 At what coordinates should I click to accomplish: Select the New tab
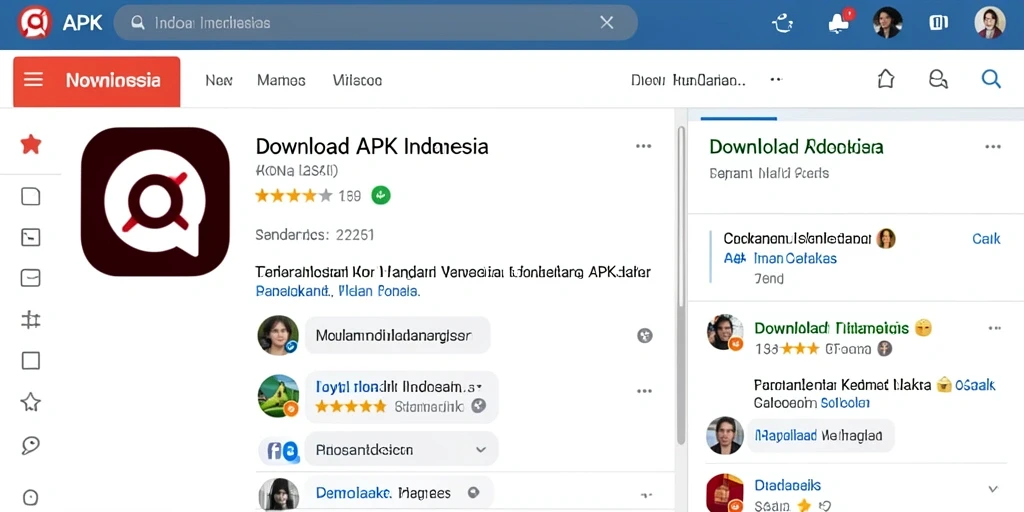point(219,80)
